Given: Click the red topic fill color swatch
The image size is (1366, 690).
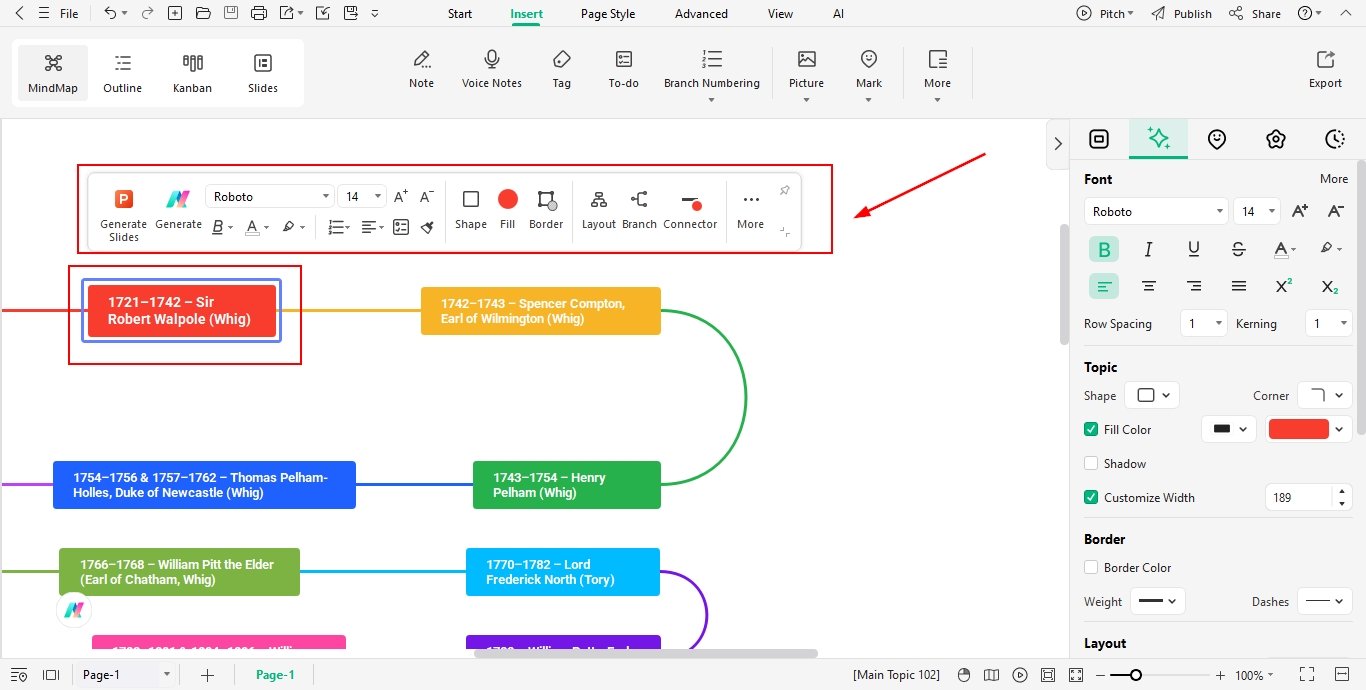Looking at the screenshot, I should click(x=1299, y=429).
